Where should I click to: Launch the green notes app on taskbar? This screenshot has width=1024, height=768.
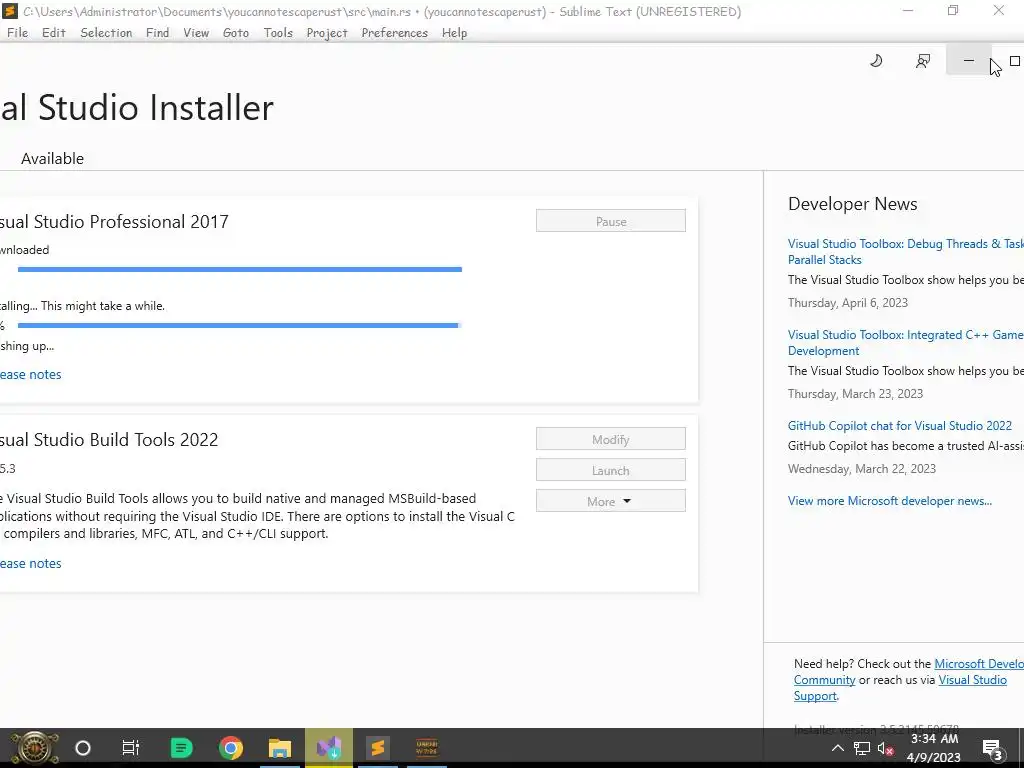[182, 748]
